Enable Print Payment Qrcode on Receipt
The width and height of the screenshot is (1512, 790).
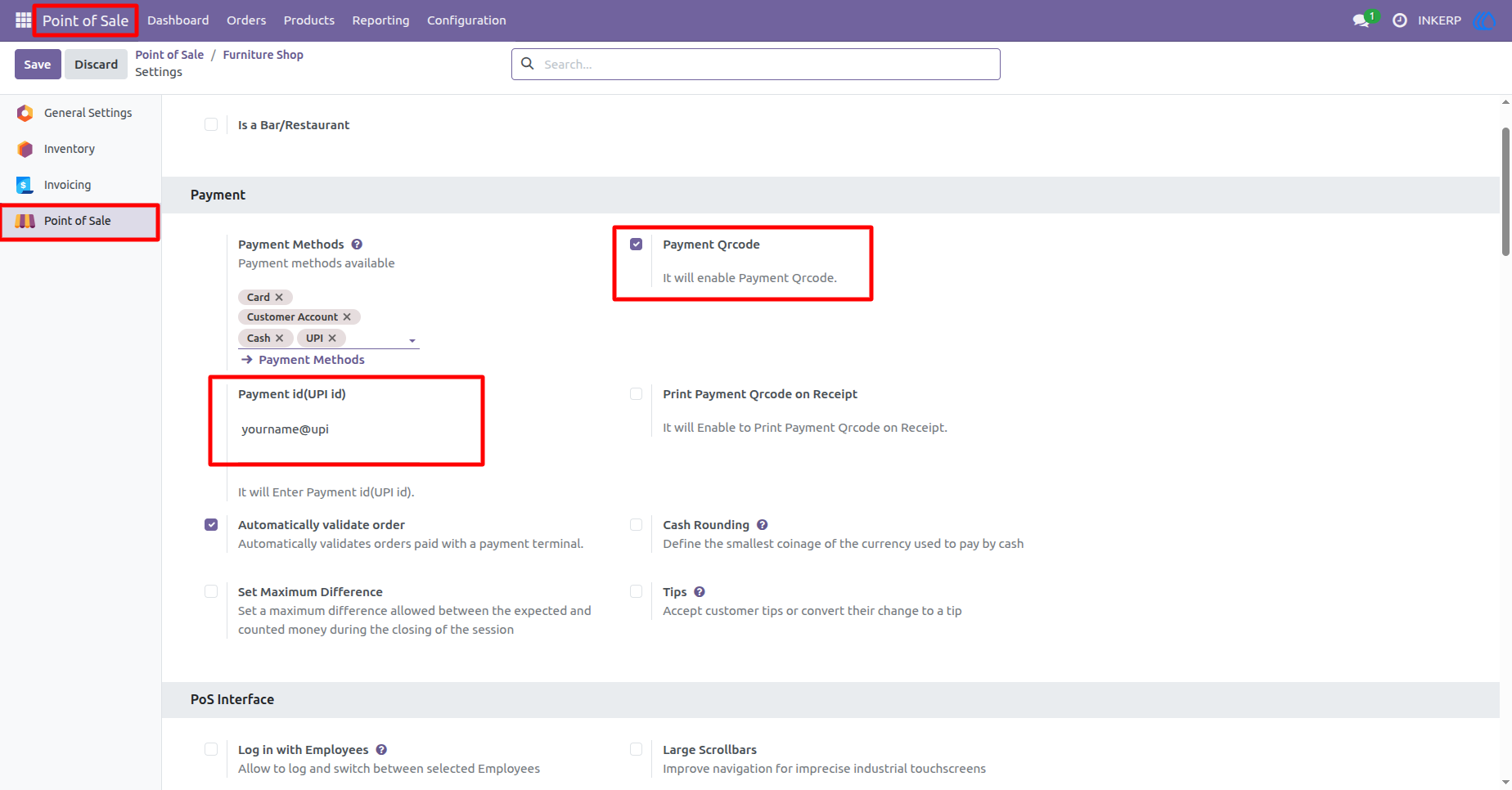636,393
